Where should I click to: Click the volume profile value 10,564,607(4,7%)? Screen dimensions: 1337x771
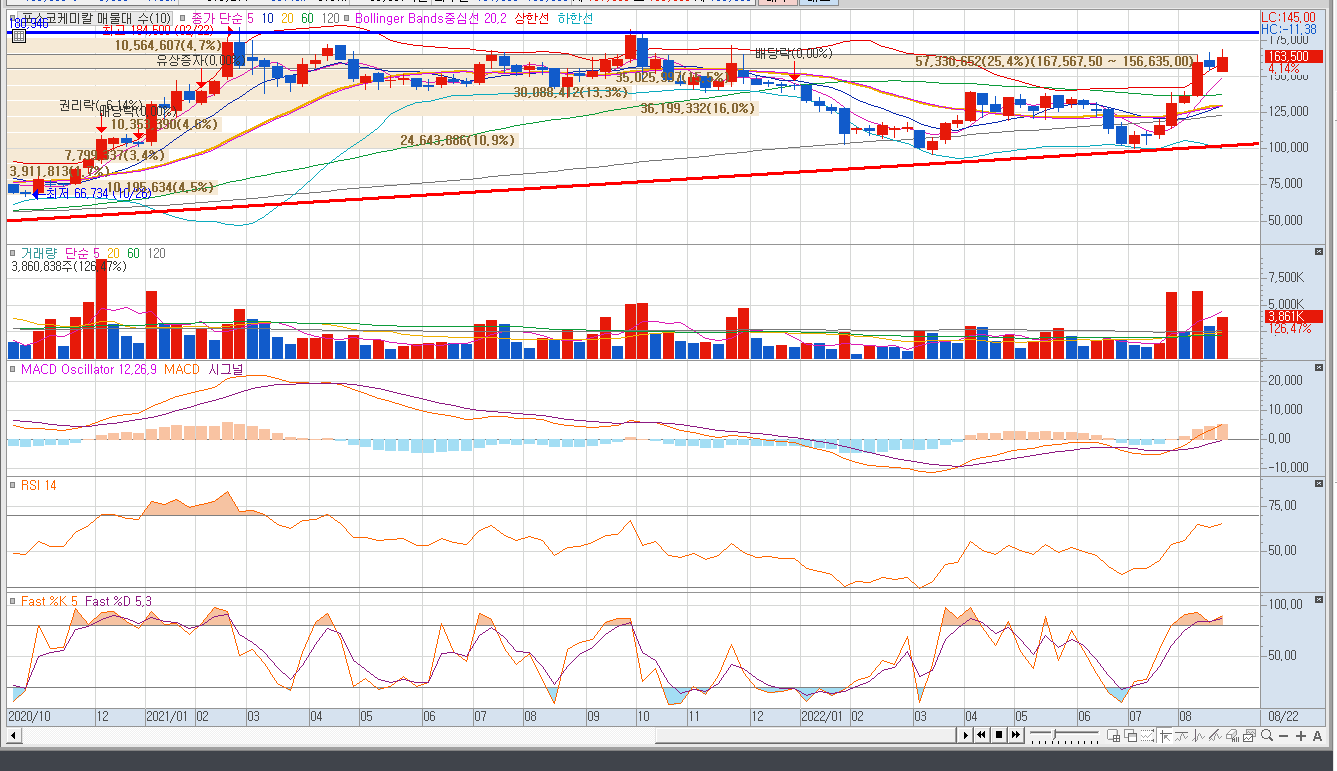click(169, 45)
